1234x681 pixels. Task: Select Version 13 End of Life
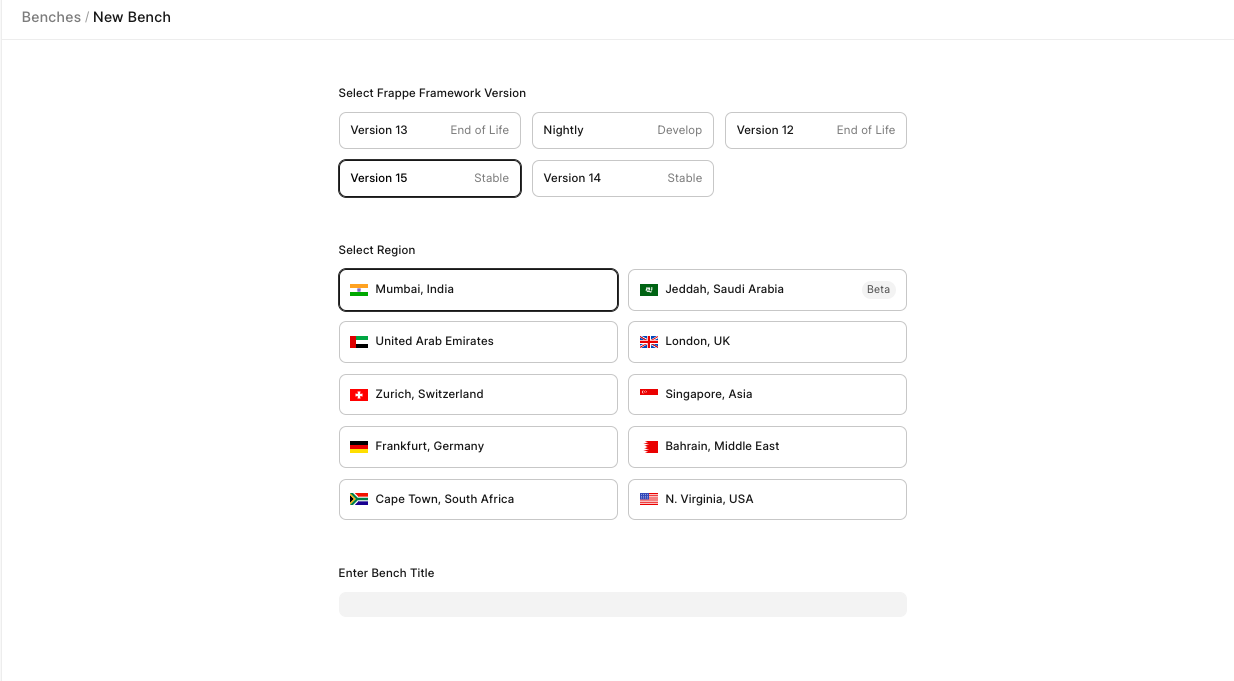click(429, 130)
